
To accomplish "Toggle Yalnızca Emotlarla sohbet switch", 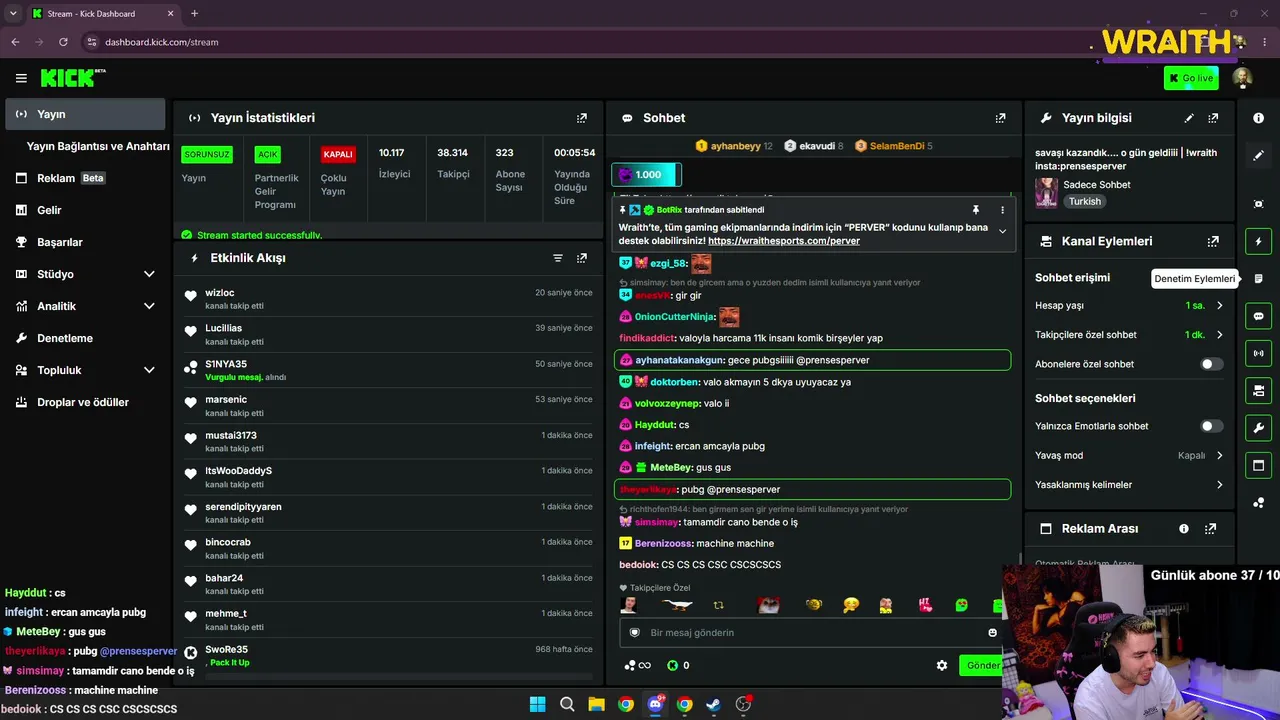I will [1211, 426].
